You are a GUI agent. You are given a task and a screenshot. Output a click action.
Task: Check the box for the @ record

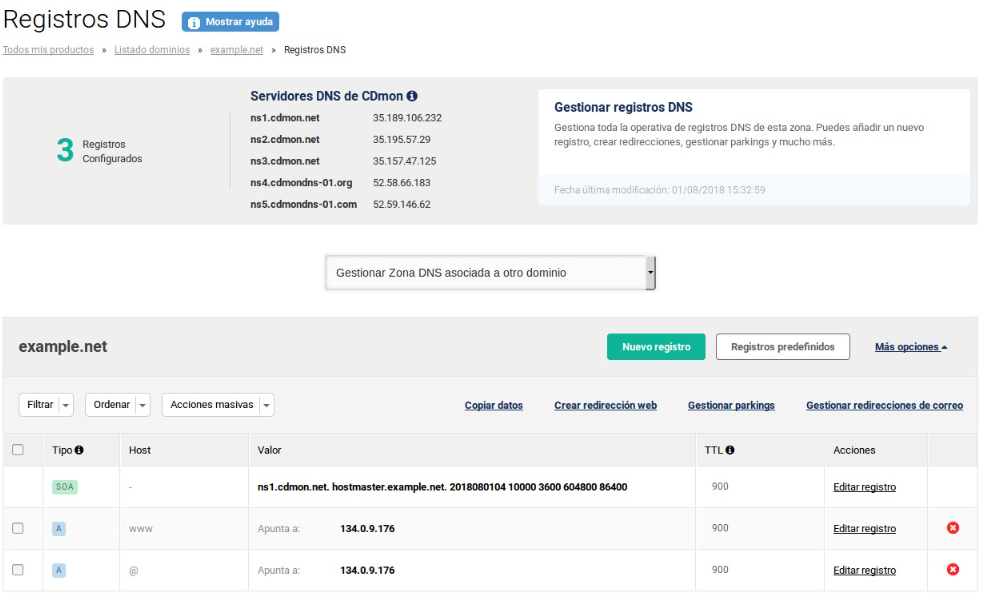tap(18, 570)
